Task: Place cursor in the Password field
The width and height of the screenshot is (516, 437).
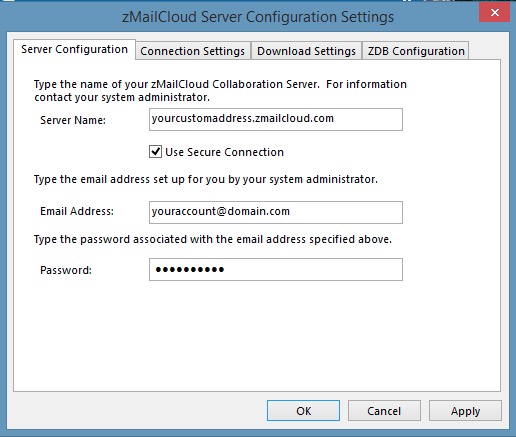Action: click(276, 269)
